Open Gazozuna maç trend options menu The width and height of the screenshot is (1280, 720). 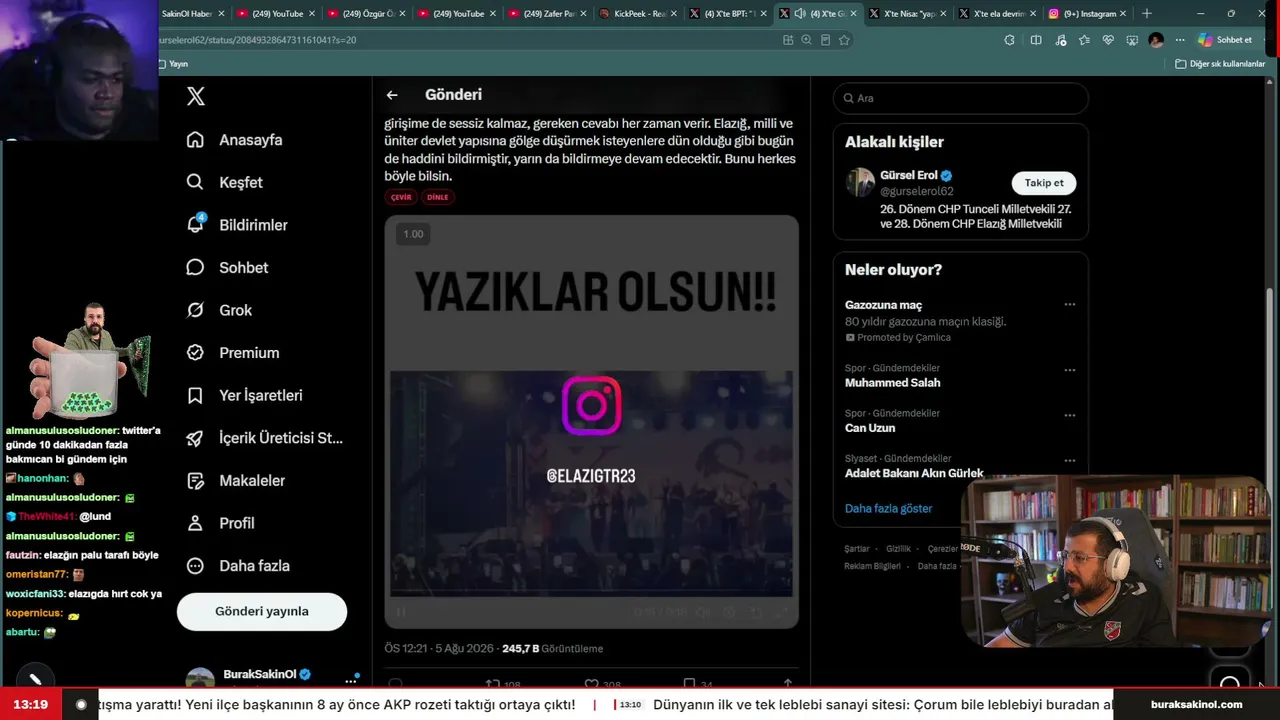click(x=1070, y=305)
